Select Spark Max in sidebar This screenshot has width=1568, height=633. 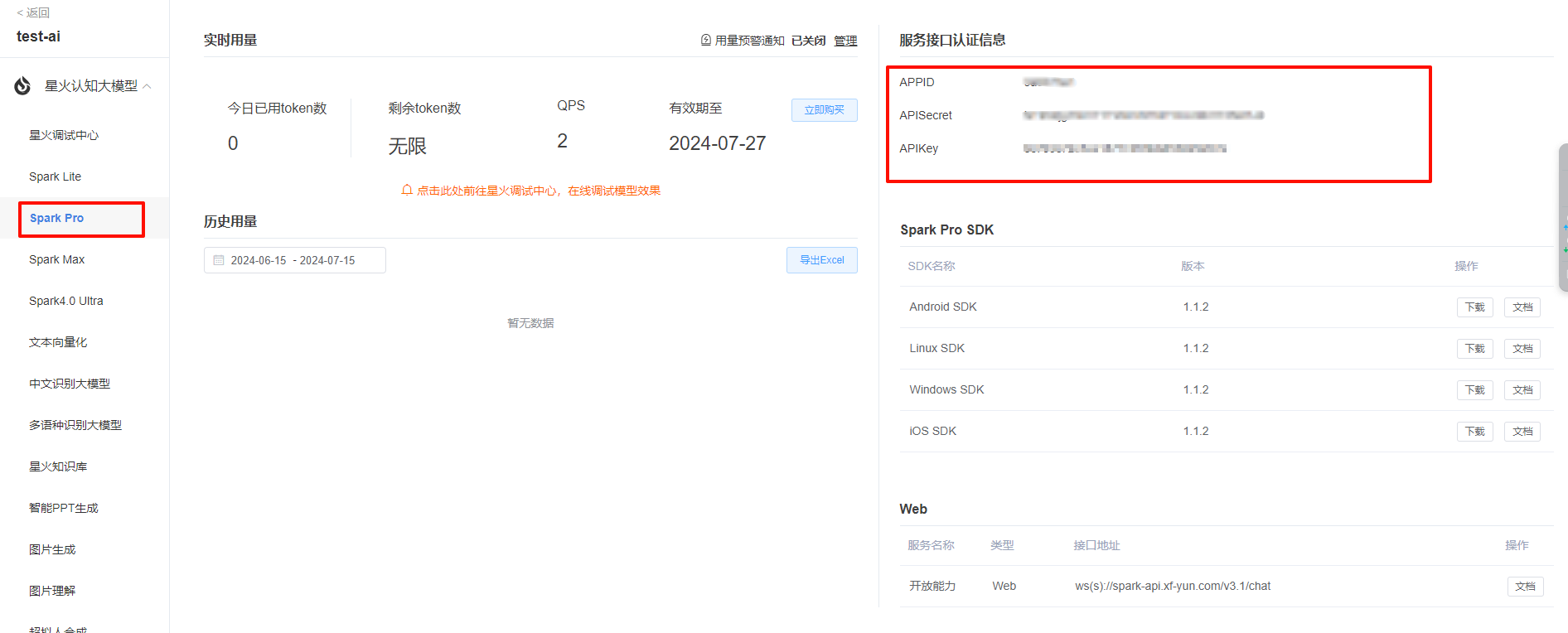click(56, 259)
